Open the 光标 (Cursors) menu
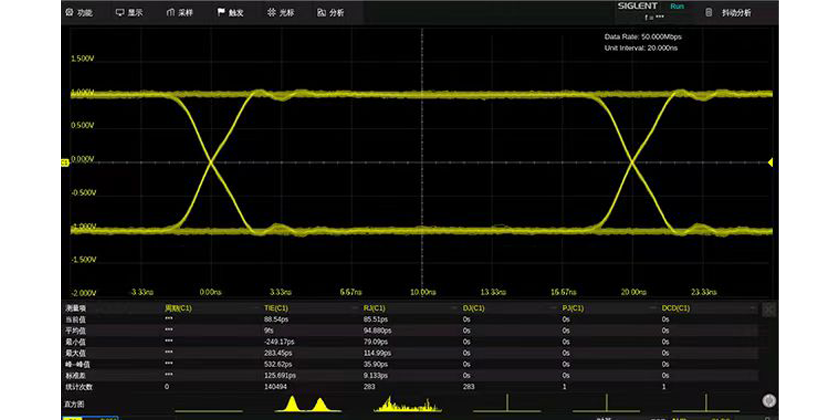The width and height of the screenshot is (840, 420). pyautogui.click(x=281, y=13)
